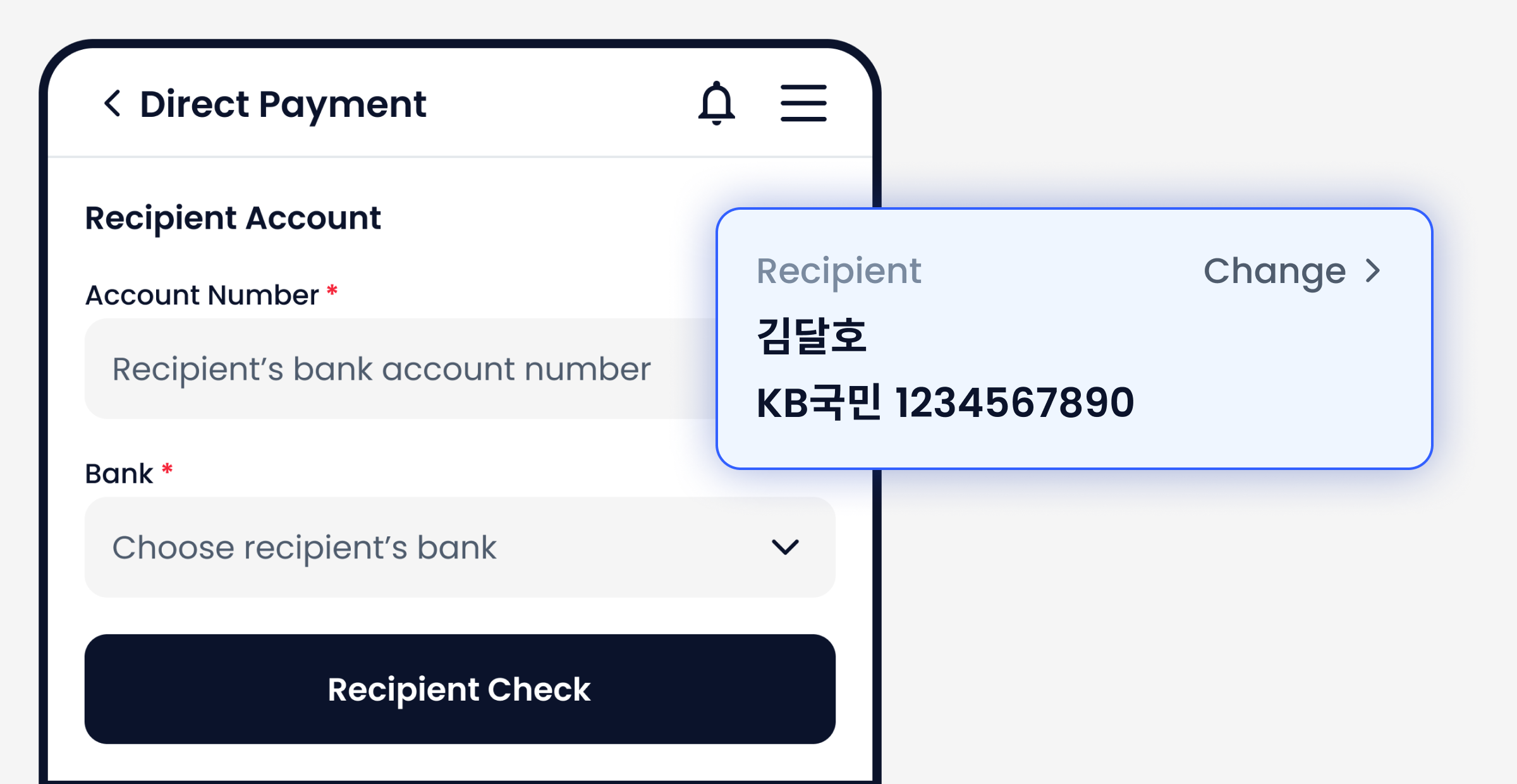This screenshot has width=1517, height=784.
Task: Click the KB국민 1234567890 account text
Action: (945, 402)
